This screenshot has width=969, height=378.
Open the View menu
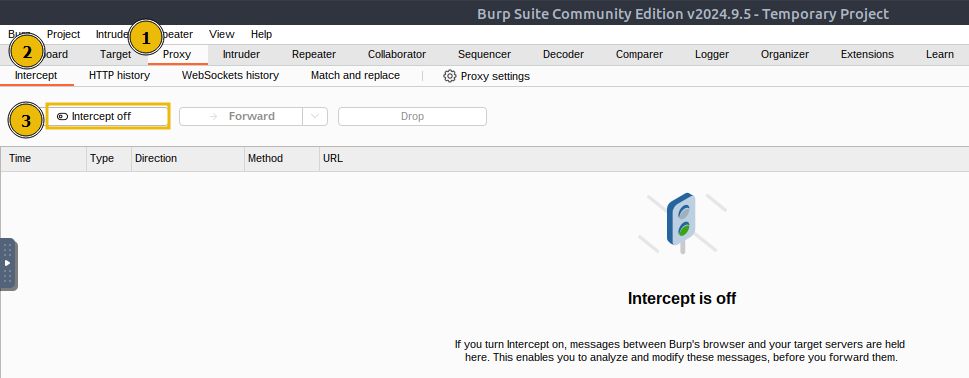tap(222, 35)
